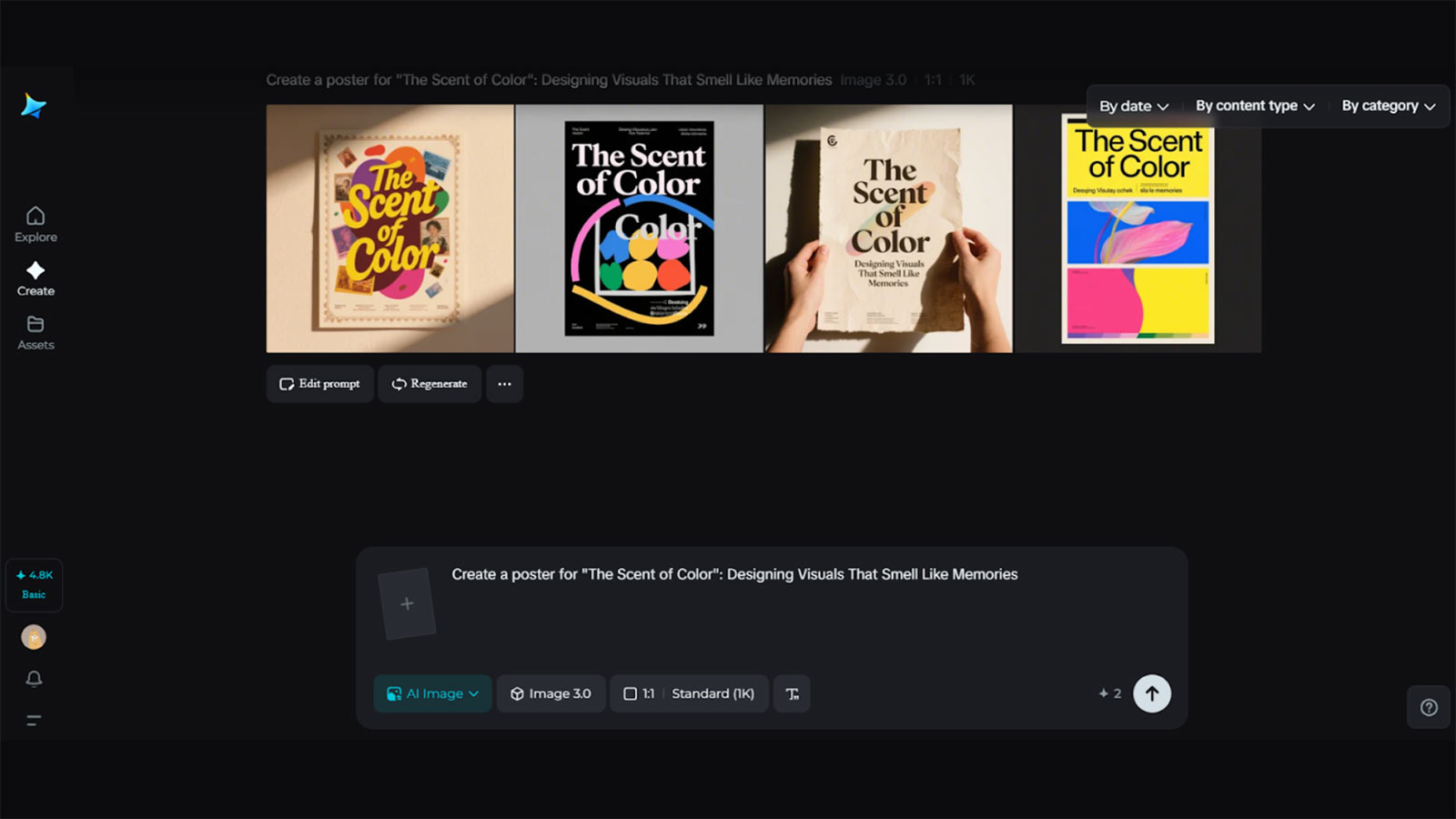Screen dimensions: 1456x819
Task: Open the By category filter dropdown
Action: tap(1387, 106)
